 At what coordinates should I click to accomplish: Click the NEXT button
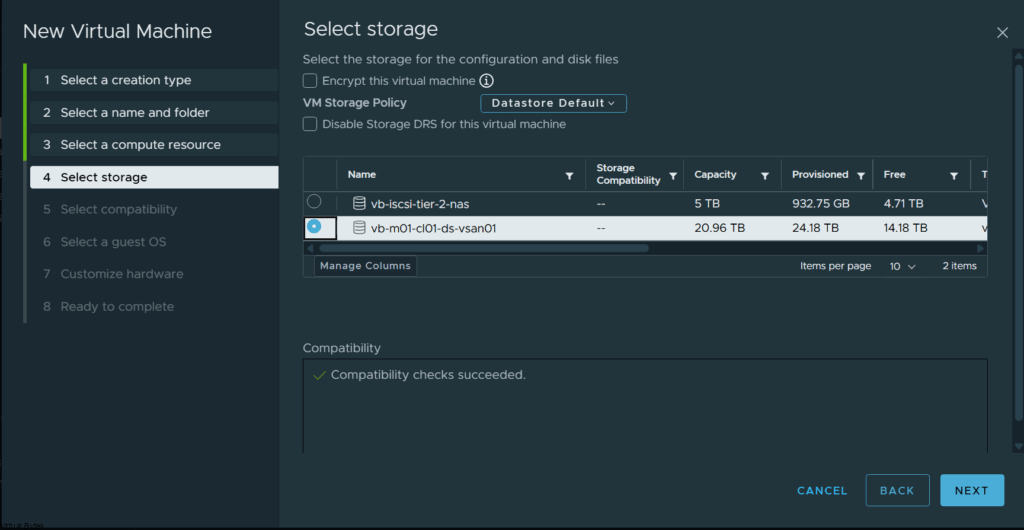click(972, 490)
